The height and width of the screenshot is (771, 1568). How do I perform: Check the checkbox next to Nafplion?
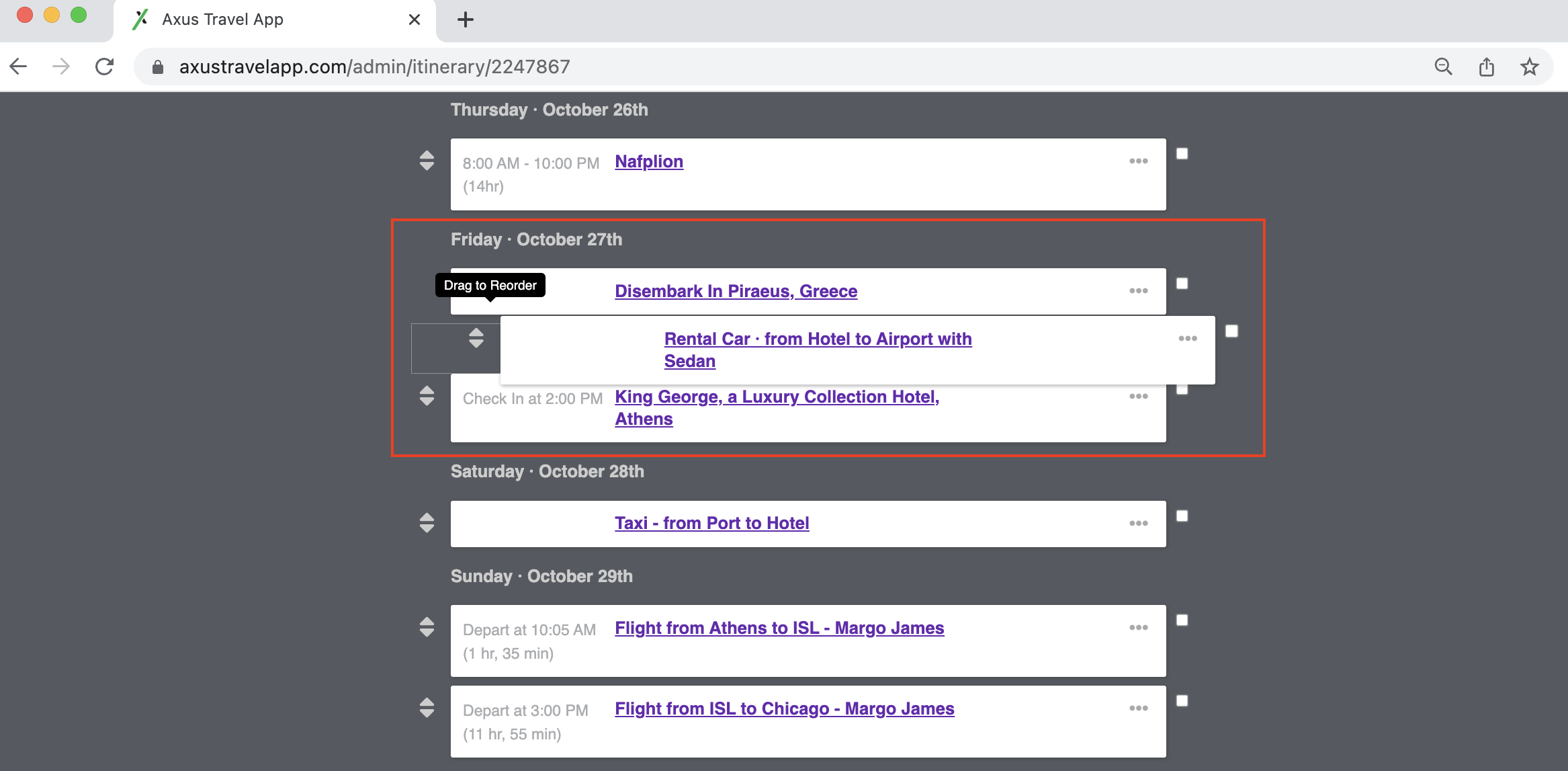pos(1182,153)
